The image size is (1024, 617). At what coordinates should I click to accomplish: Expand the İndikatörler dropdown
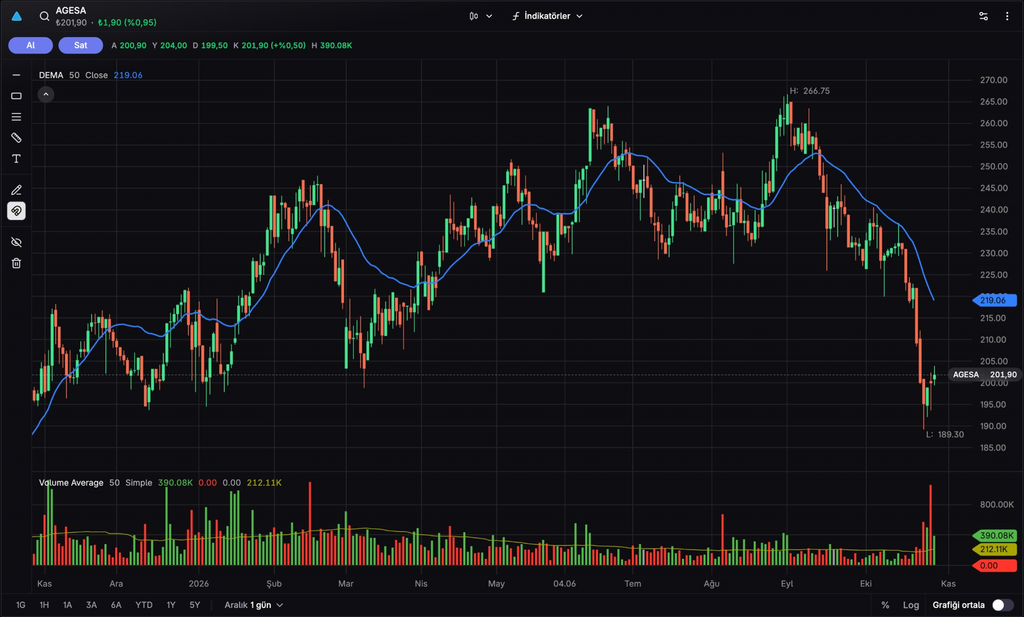tap(547, 16)
